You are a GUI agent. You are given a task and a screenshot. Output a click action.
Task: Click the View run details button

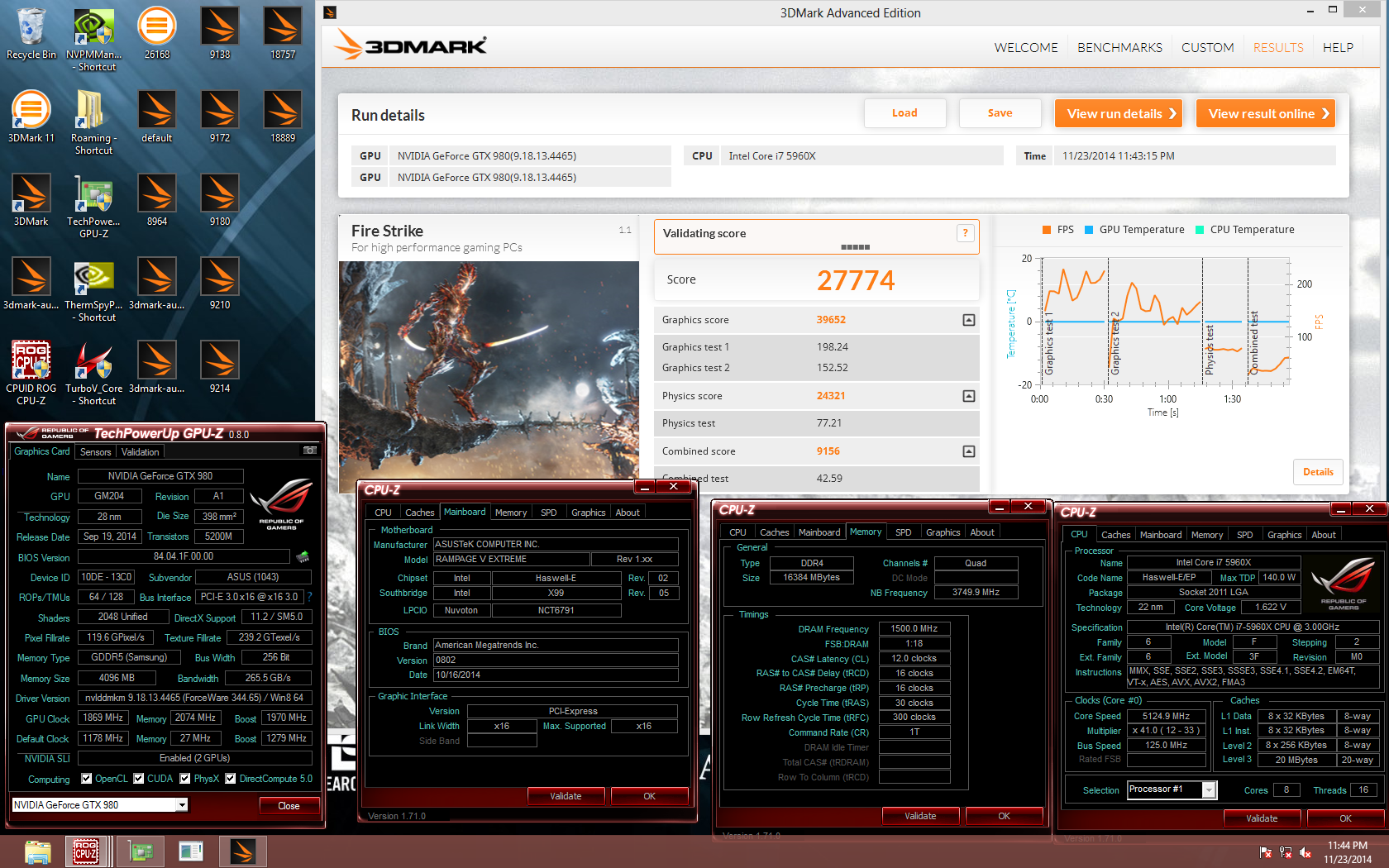[x=1119, y=114]
